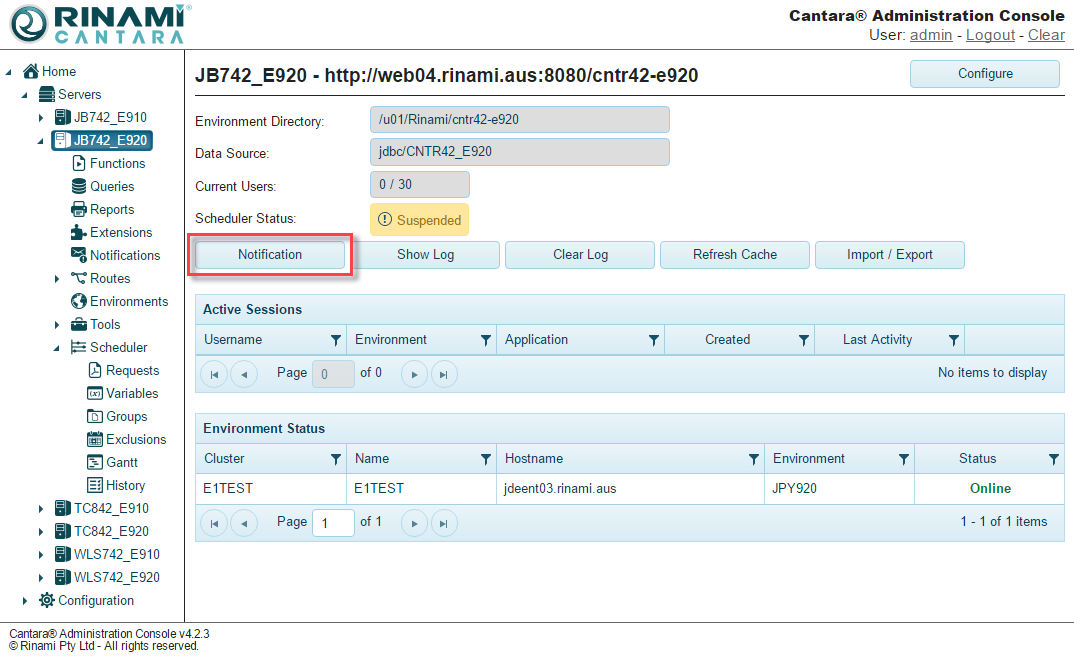Click the Queries database icon
Image resolution: width=1074 pixels, height=672 pixels.
(79, 186)
